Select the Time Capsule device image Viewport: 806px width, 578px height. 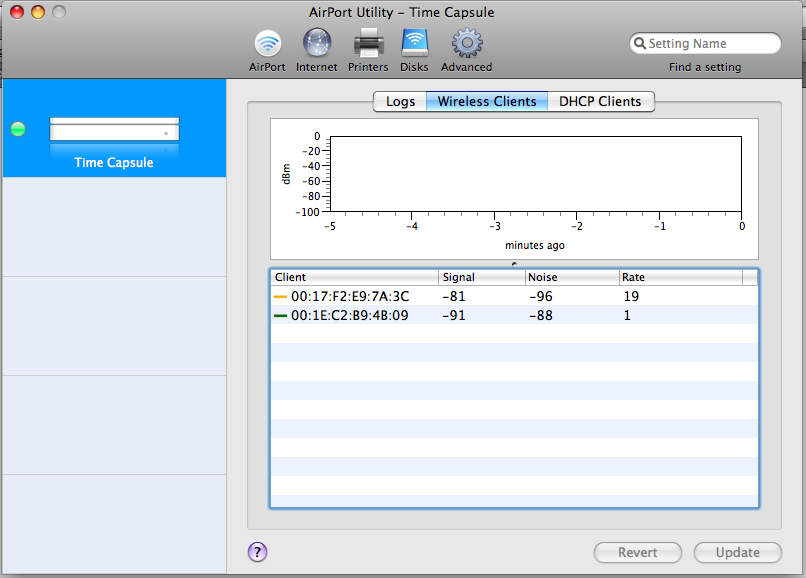114,129
